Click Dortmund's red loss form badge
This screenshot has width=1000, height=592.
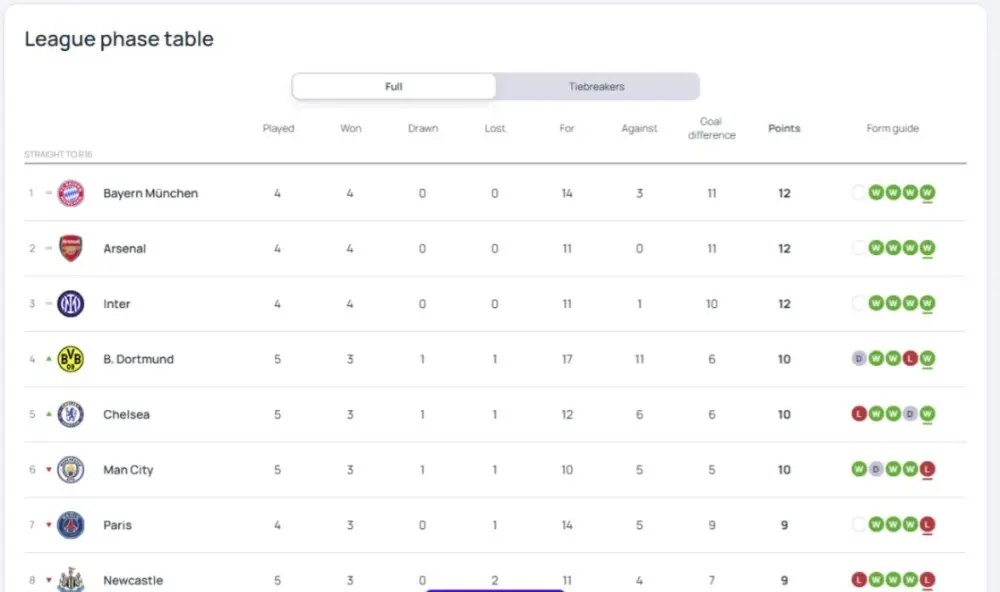point(910,359)
